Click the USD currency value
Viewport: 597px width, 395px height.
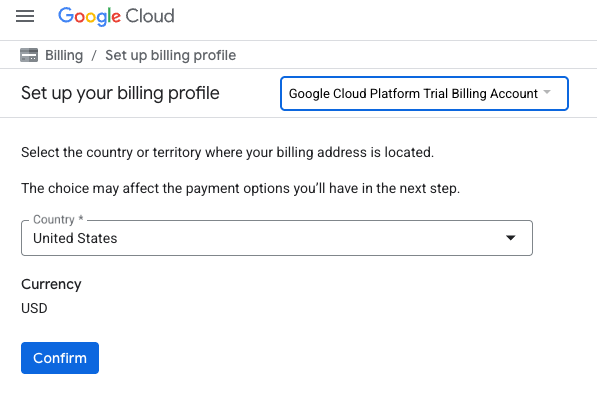[x=34, y=308]
